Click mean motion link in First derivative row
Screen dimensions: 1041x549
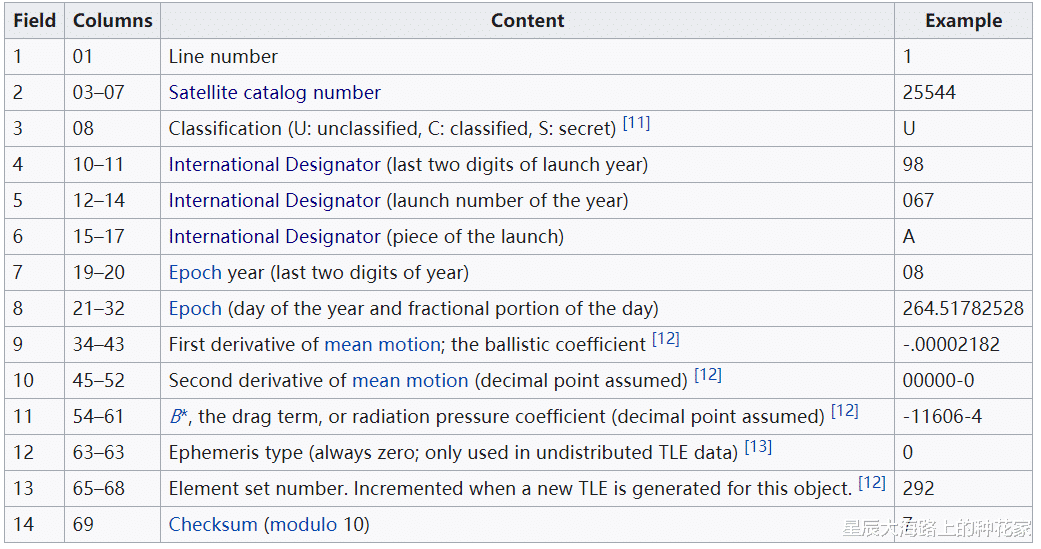382,345
